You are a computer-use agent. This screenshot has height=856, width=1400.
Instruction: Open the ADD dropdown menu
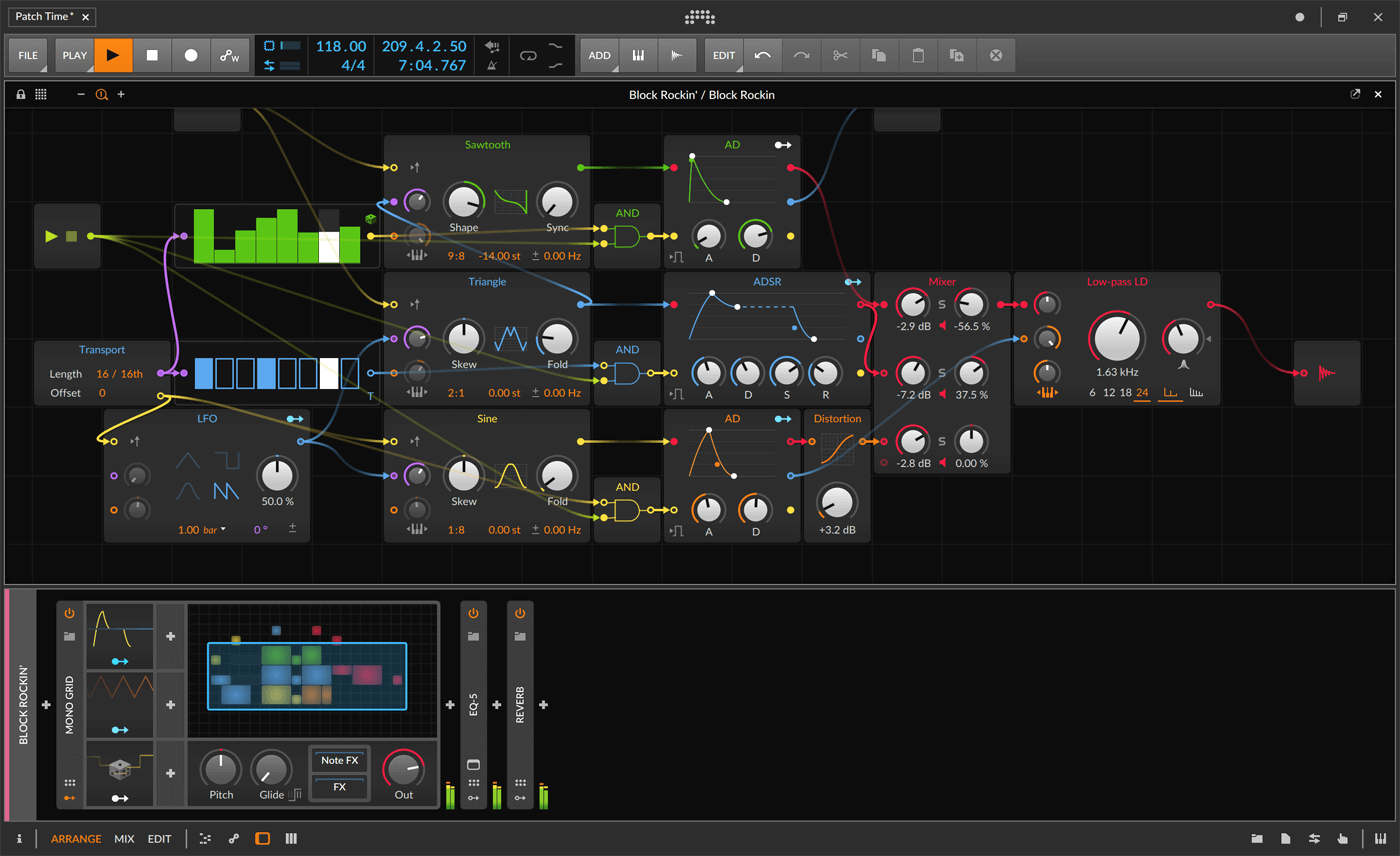pyautogui.click(x=600, y=55)
